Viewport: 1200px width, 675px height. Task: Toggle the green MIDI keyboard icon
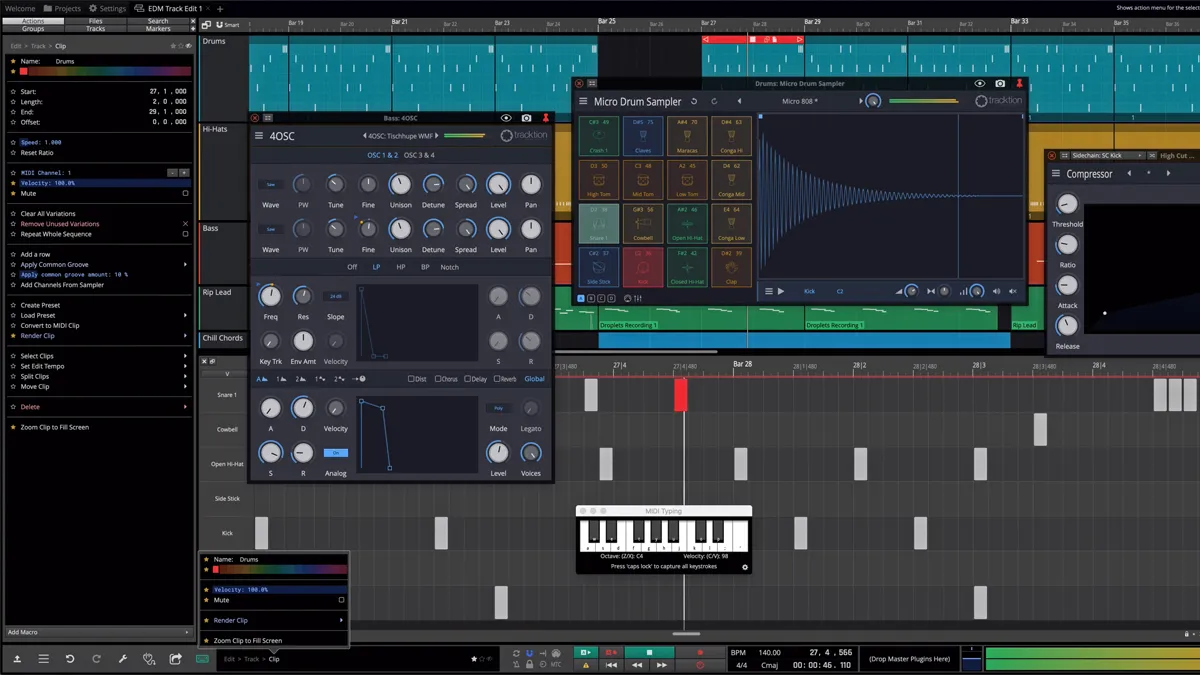pos(202,659)
